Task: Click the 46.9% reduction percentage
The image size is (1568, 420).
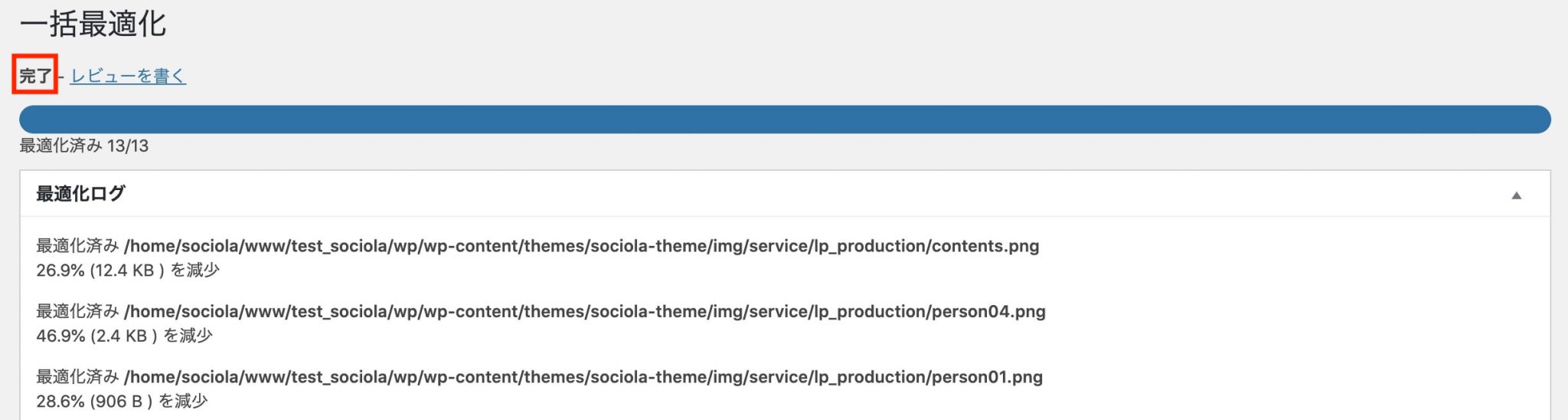Action: pyautogui.click(x=60, y=336)
